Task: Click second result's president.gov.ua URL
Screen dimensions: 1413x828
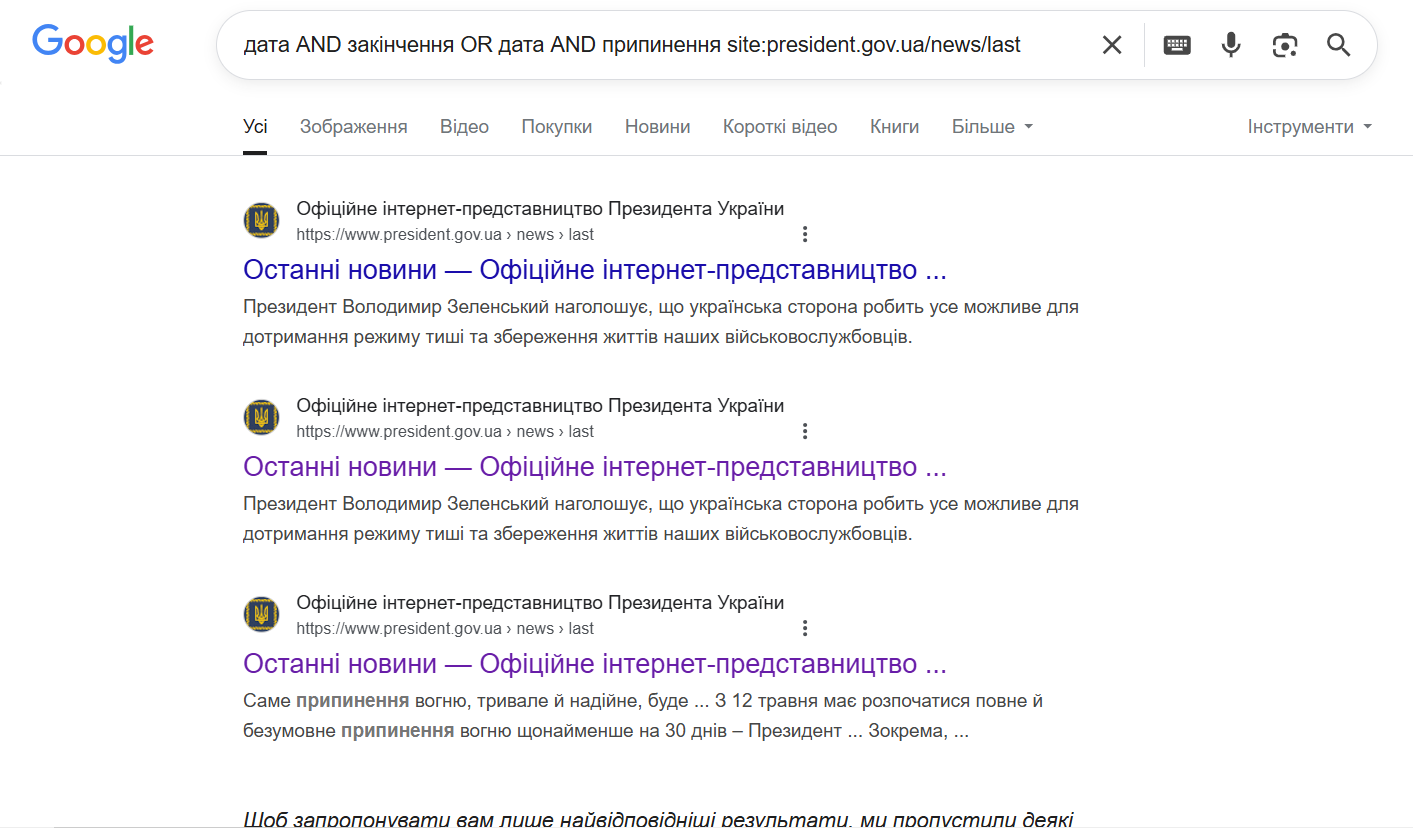Action: tap(445, 432)
